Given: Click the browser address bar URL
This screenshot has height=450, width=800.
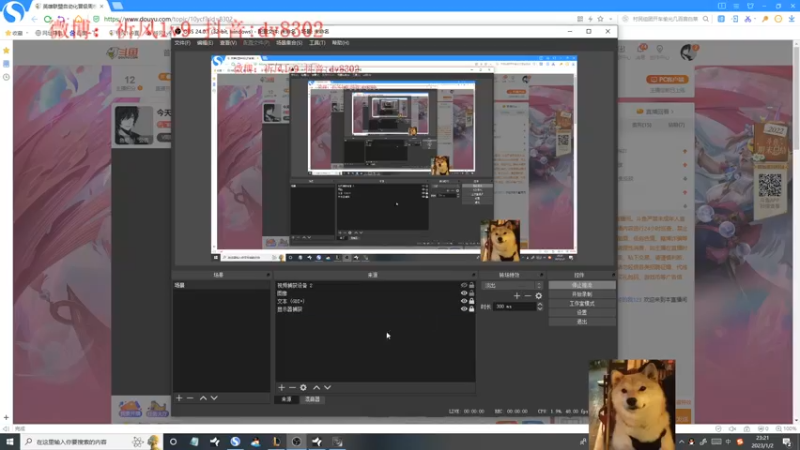Looking at the screenshot, I should coord(168,19).
